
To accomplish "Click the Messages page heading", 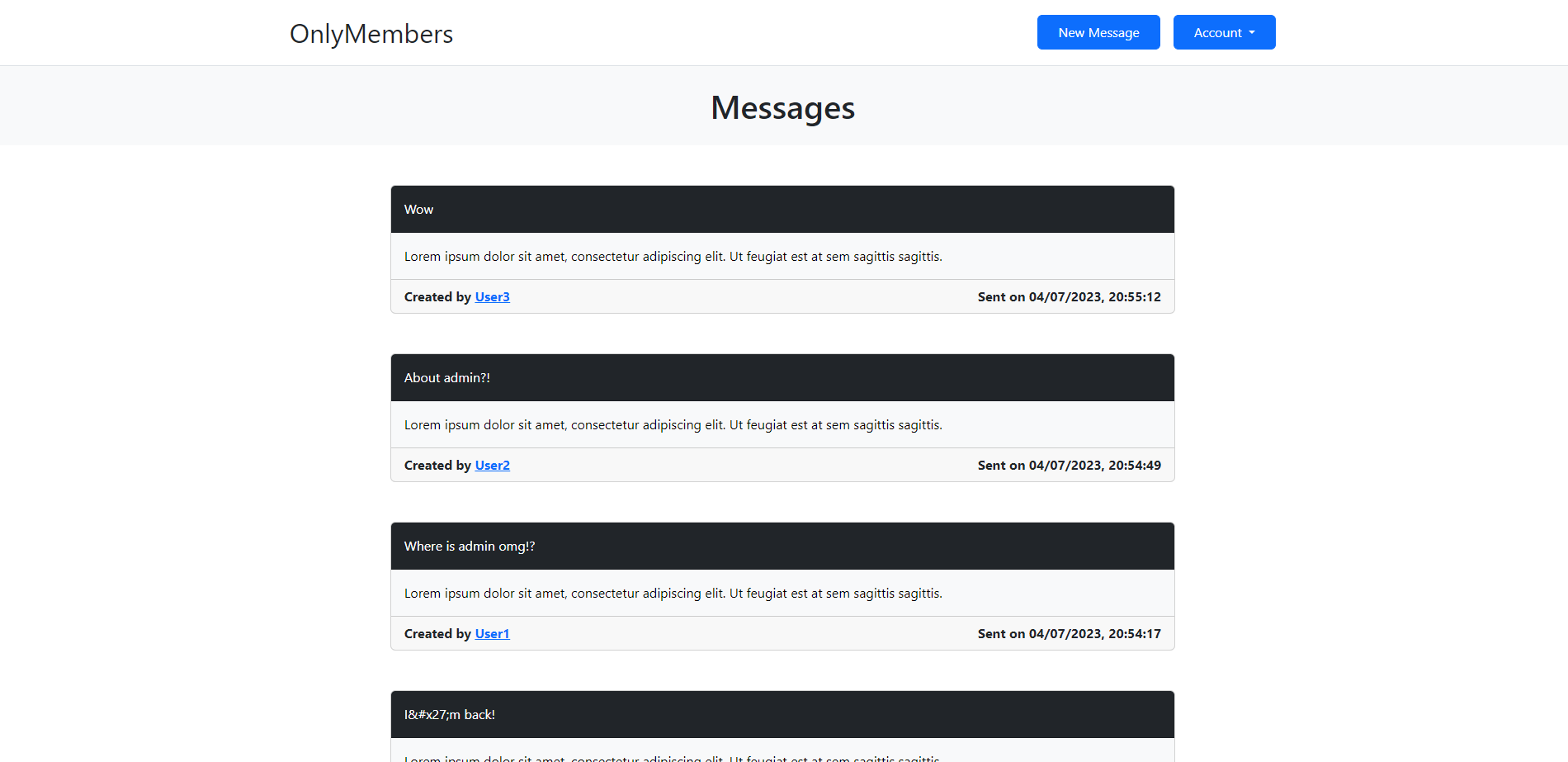I will pyautogui.click(x=782, y=107).
